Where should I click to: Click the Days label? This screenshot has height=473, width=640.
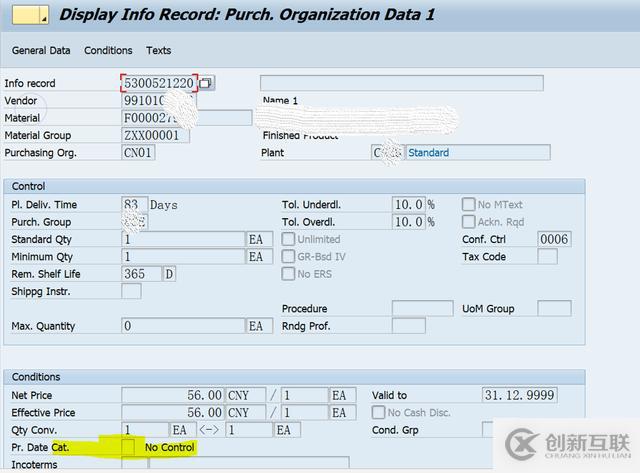click(164, 205)
